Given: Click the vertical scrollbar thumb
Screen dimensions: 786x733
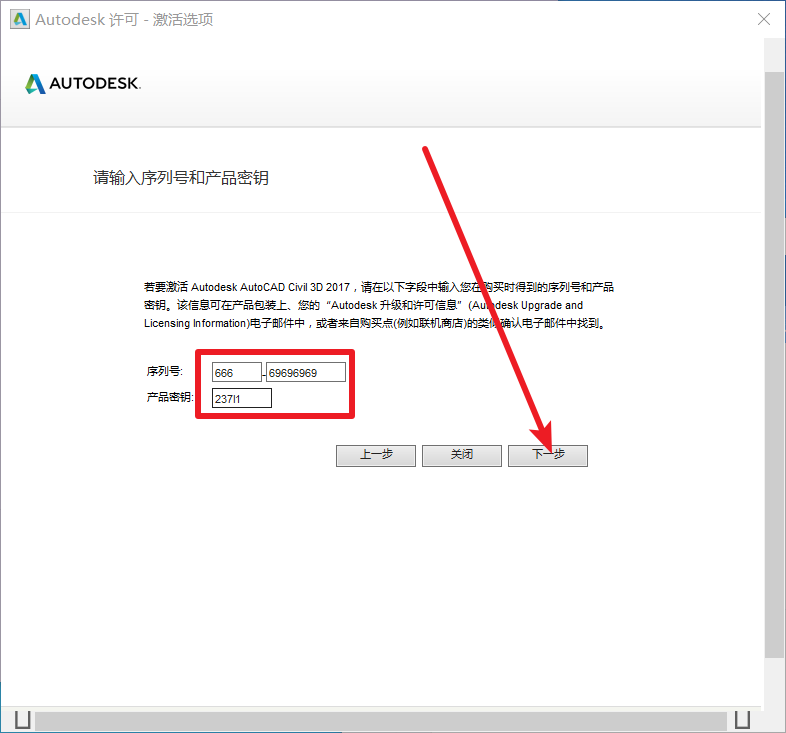Looking at the screenshot, I should (774, 364).
